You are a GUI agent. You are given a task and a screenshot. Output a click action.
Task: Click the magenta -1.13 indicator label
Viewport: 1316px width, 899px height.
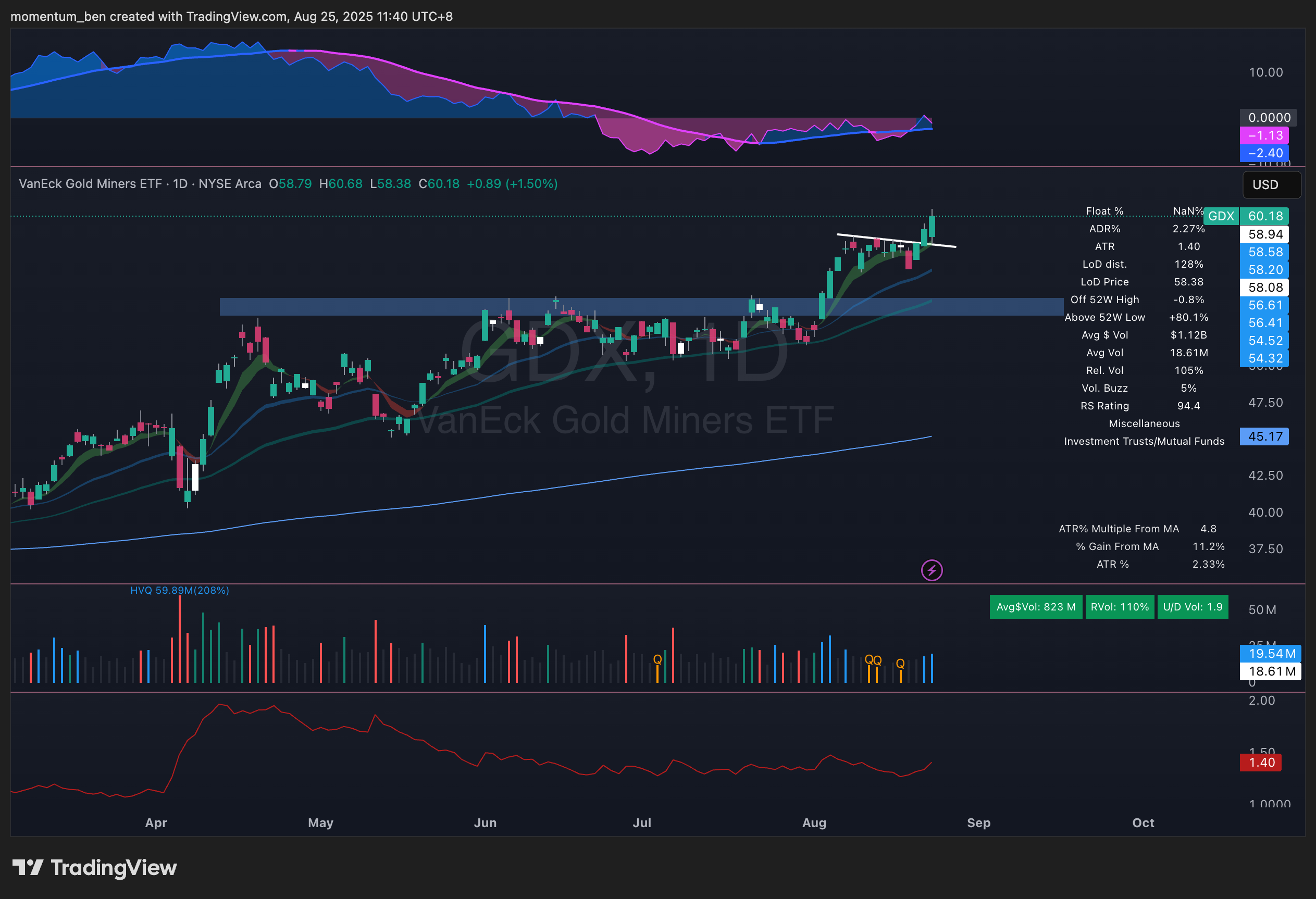[1264, 135]
